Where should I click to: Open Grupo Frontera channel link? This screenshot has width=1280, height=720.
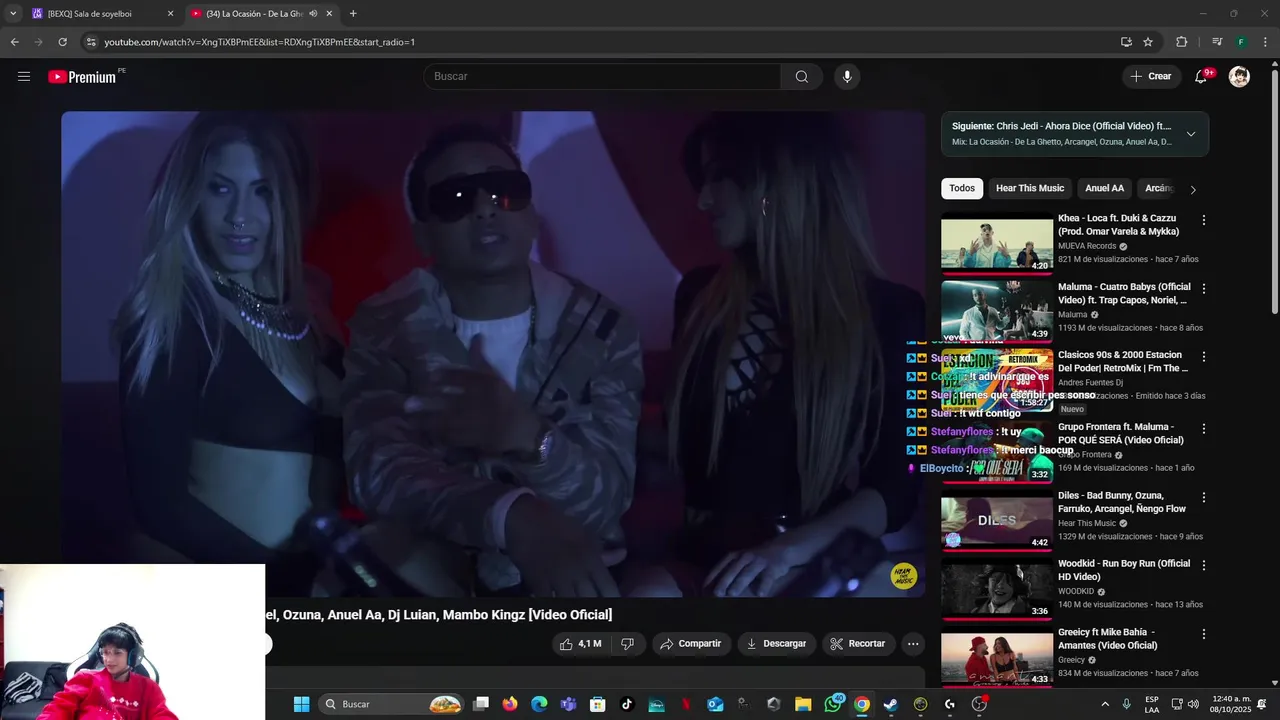coord(1085,455)
